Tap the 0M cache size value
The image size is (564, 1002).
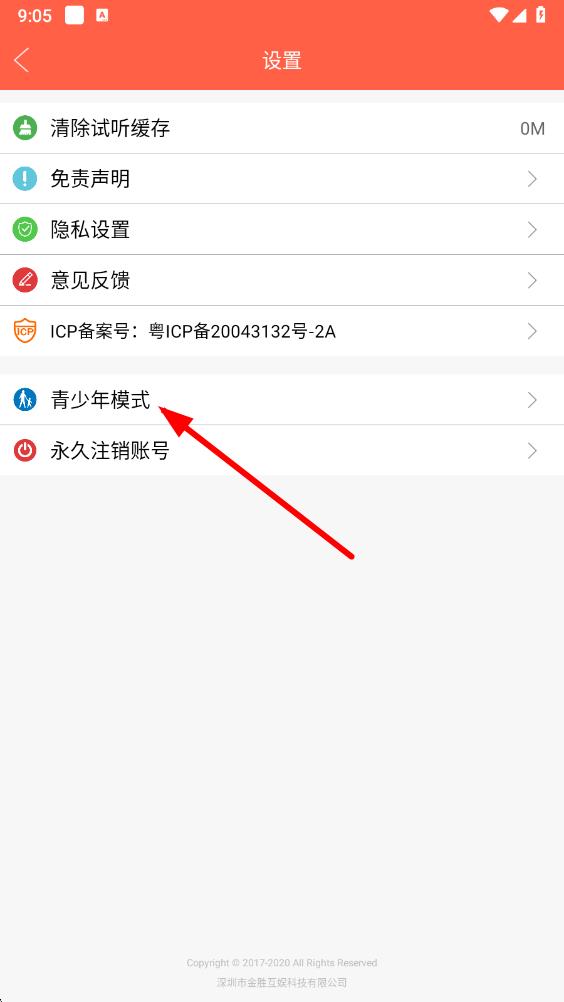(x=532, y=128)
